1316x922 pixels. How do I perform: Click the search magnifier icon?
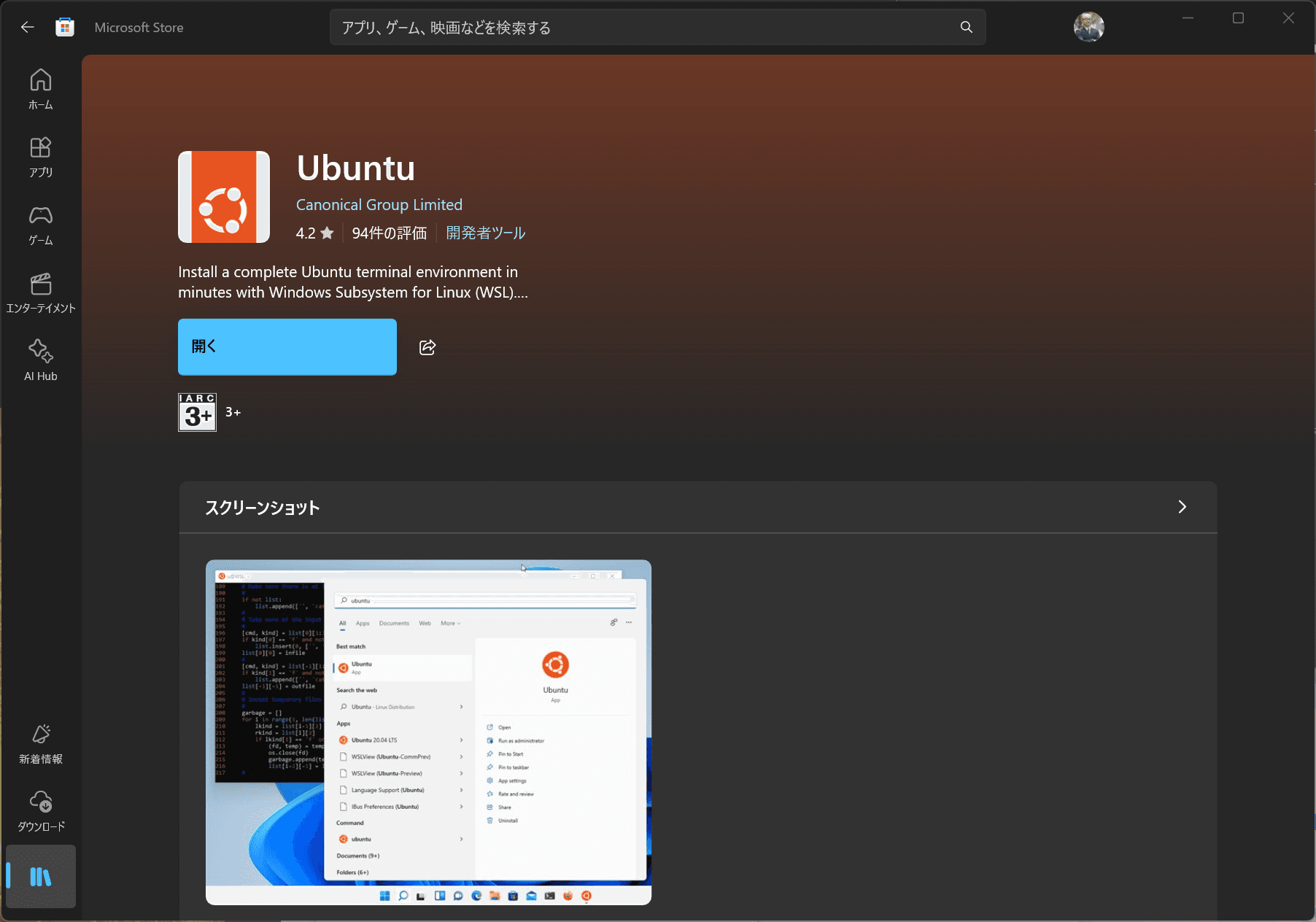tap(966, 28)
